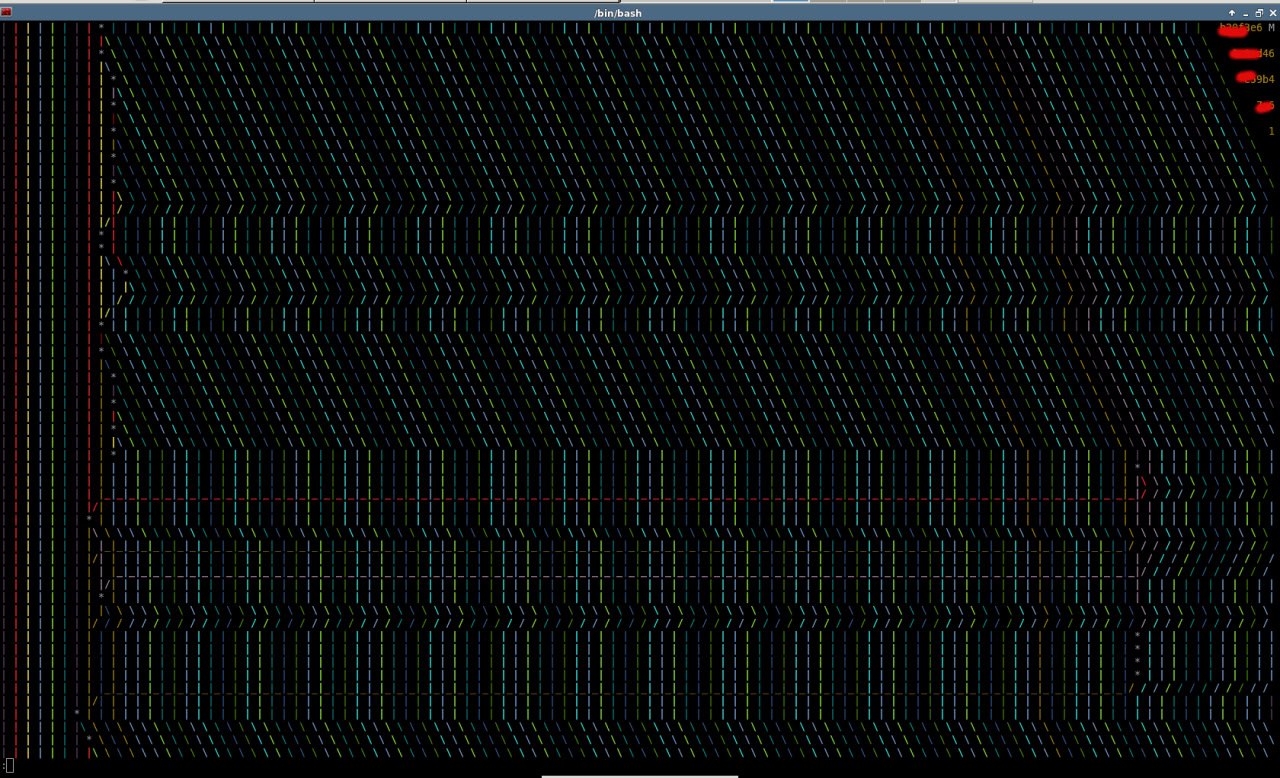Click the red backslash at lower right
Image resolution: width=1280 pixels, height=778 pixels.
tap(1143, 481)
